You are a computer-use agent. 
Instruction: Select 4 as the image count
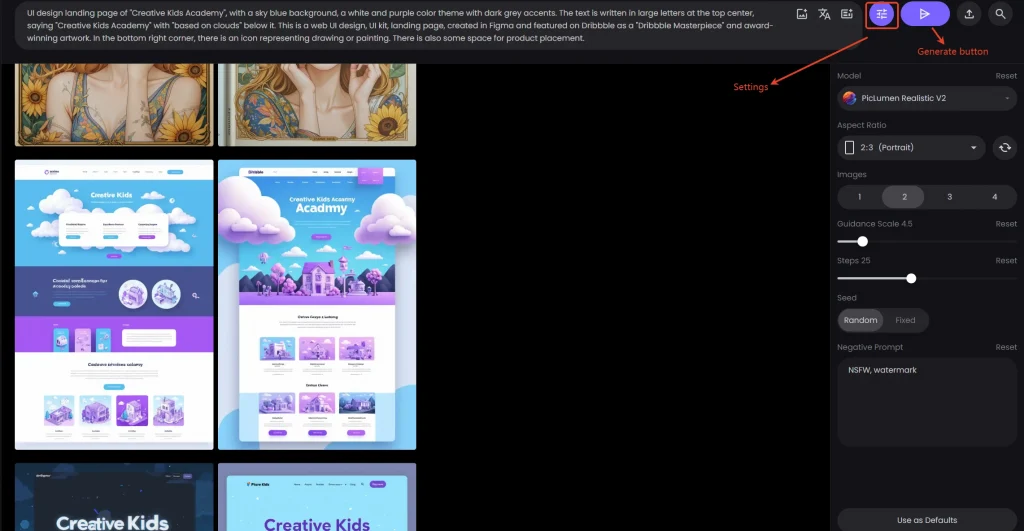[x=994, y=197]
